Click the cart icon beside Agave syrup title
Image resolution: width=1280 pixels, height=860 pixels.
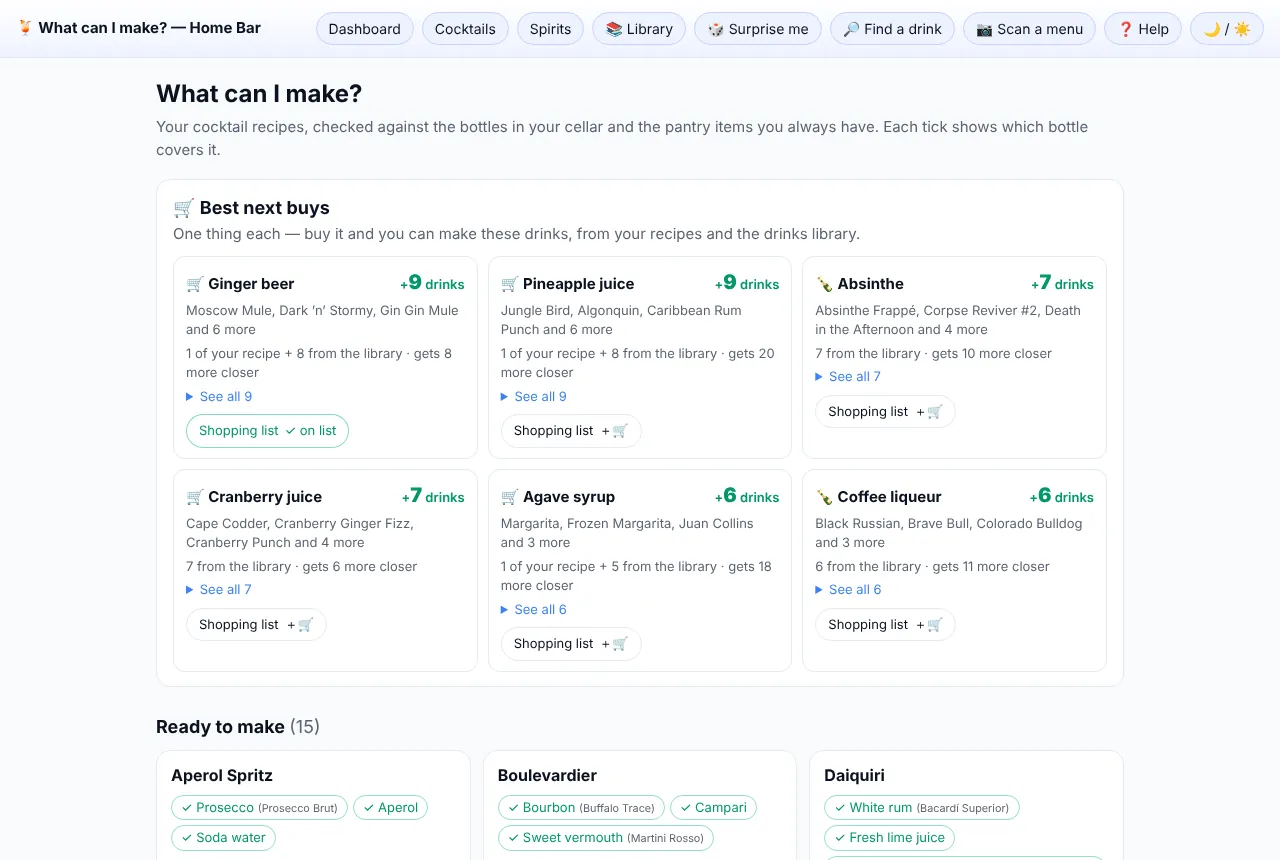[510, 497]
